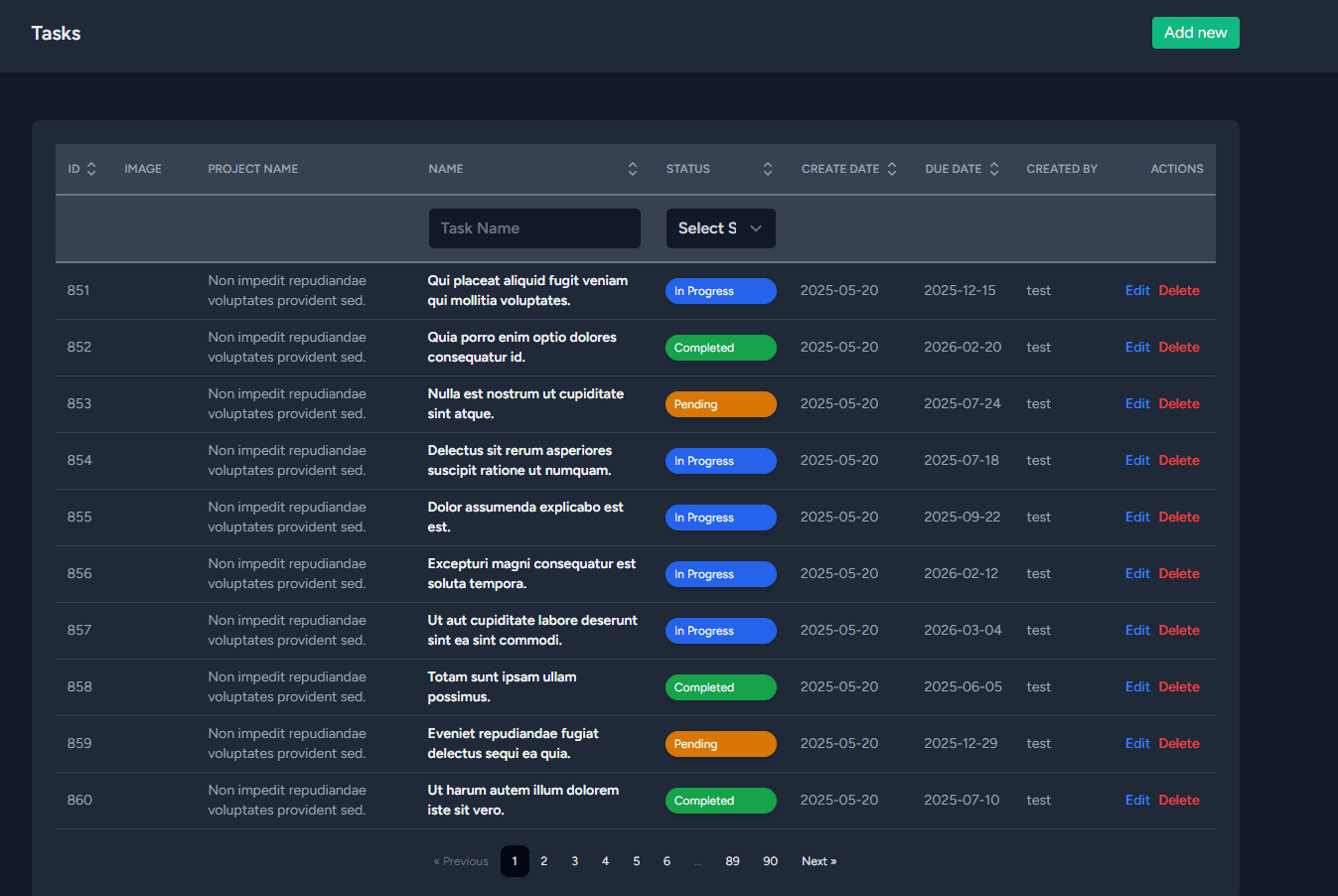Screen dimensions: 1338x896
Task: Open the Edit link for task 855
Action: [1137, 517]
